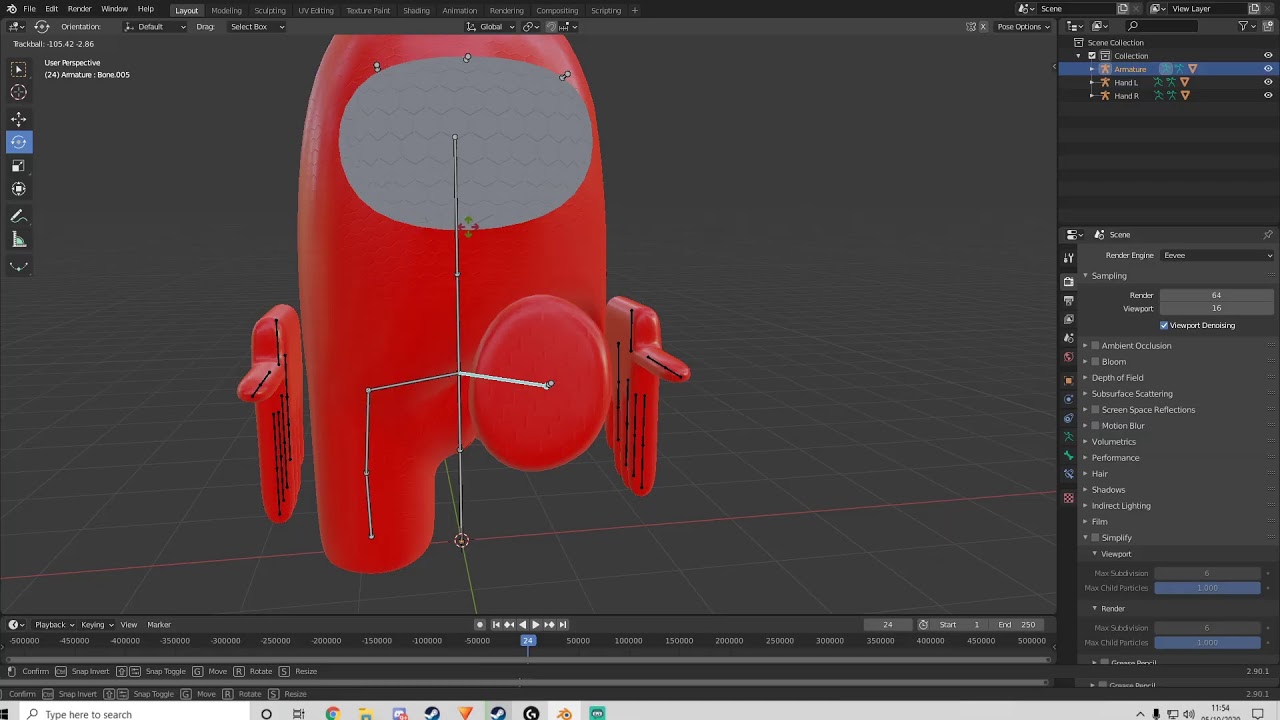The image size is (1280, 720).
Task: Open the Output properties tab
Action: [1068, 300]
